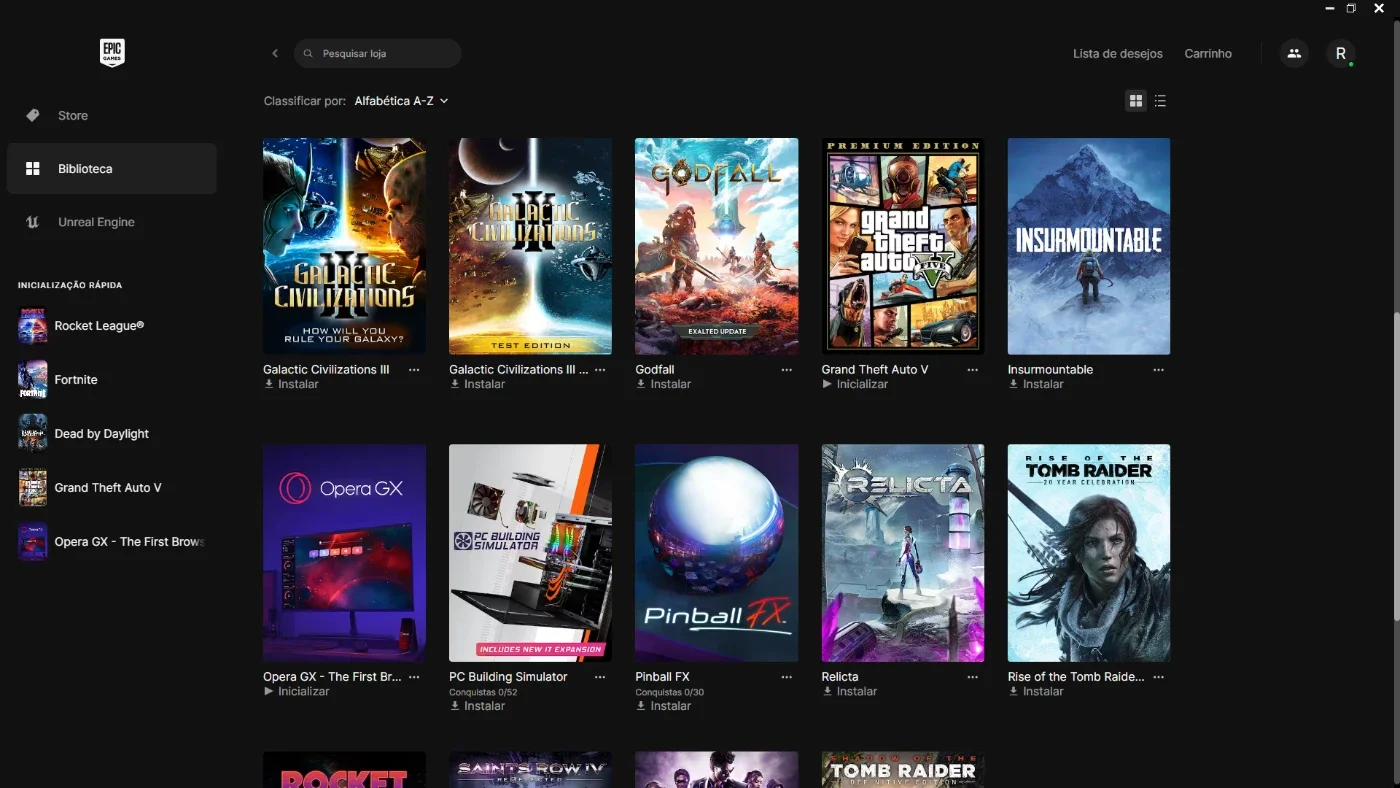The height and width of the screenshot is (788, 1400).
Task: Install Godfall
Action: 664,384
